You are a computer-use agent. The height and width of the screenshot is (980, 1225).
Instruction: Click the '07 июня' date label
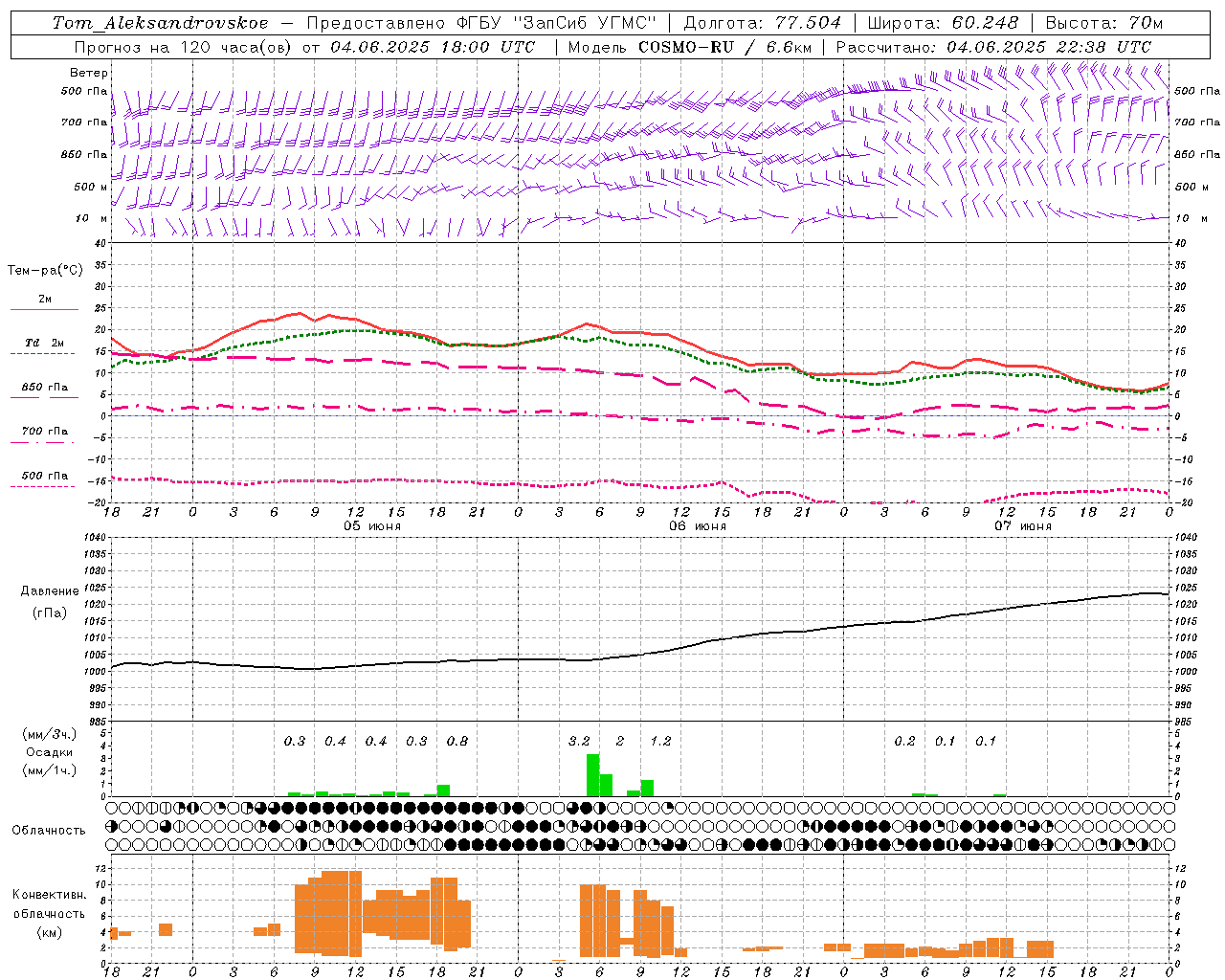point(1022,526)
